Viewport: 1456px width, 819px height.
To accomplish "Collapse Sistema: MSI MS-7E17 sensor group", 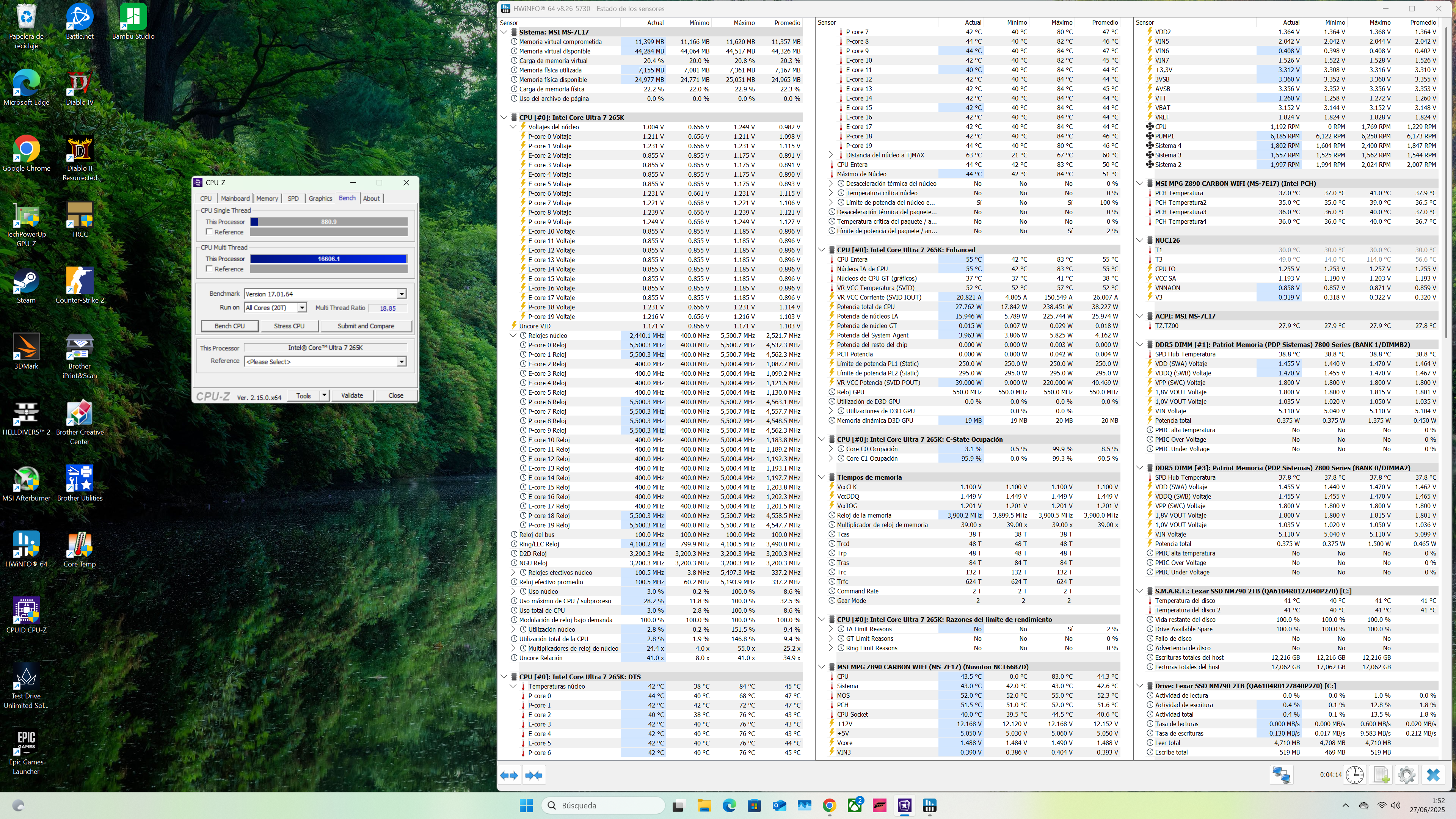I will pyautogui.click(x=504, y=32).
